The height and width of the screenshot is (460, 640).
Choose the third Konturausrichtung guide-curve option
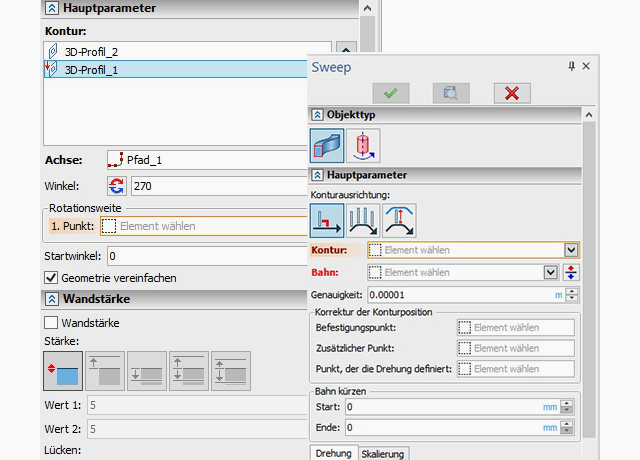click(399, 220)
